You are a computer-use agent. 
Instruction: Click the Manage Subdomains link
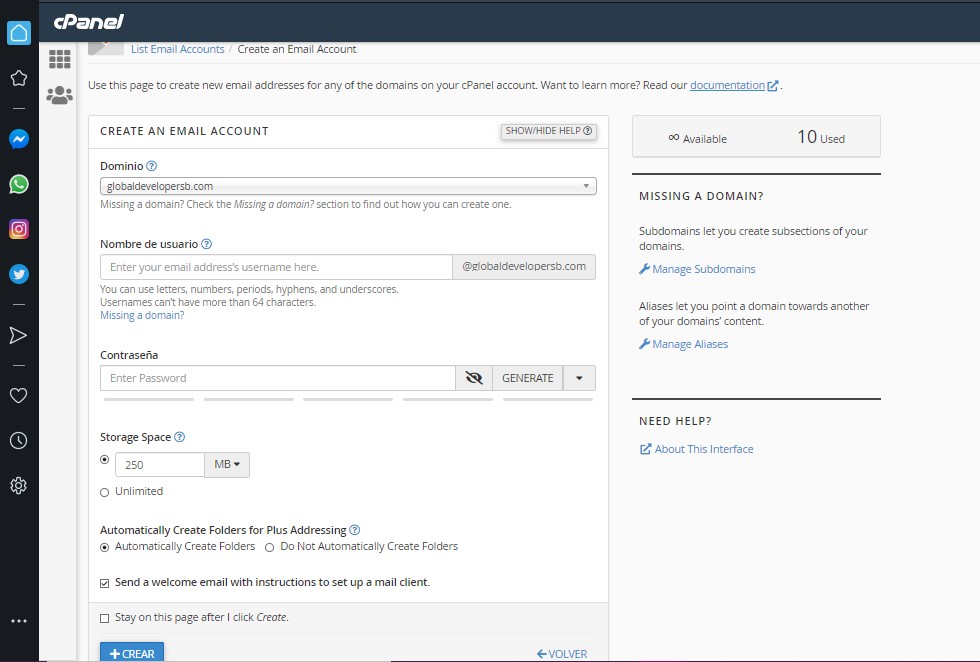(x=703, y=269)
